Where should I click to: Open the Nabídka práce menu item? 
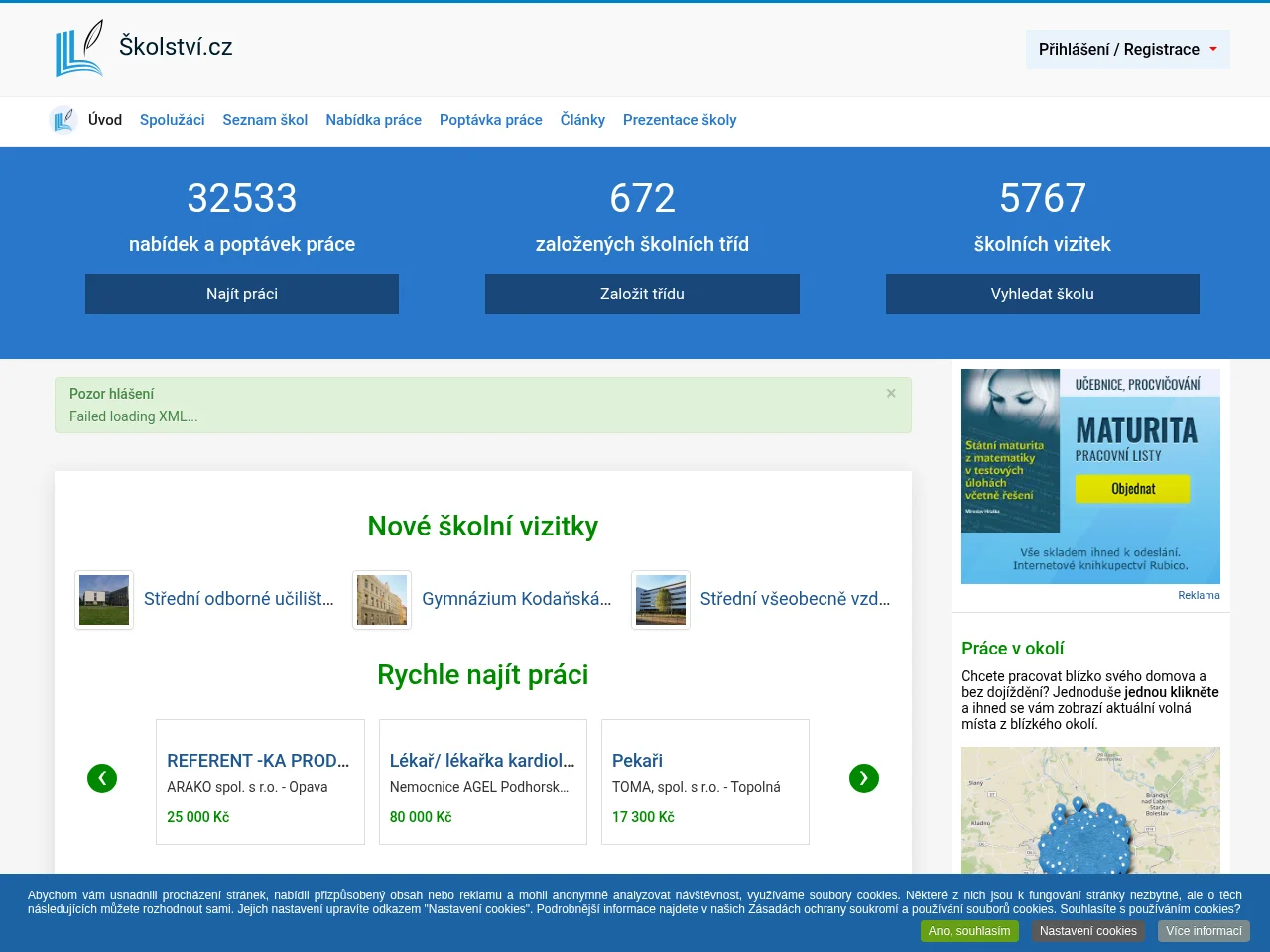click(x=374, y=120)
